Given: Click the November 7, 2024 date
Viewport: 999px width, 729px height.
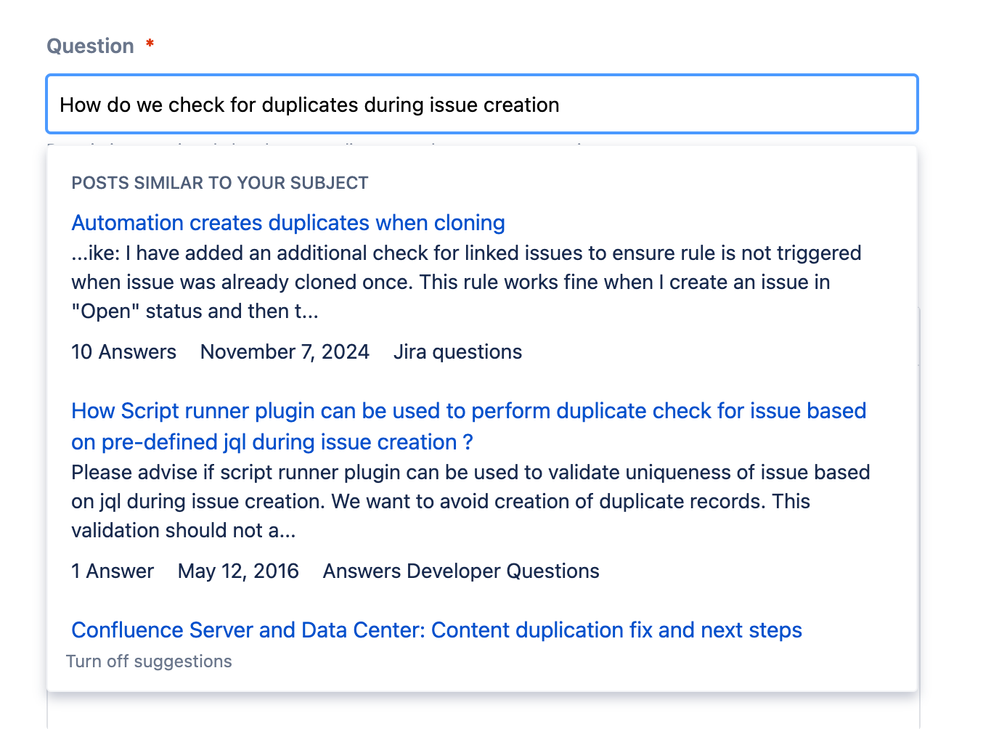Looking at the screenshot, I should click(285, 352).
